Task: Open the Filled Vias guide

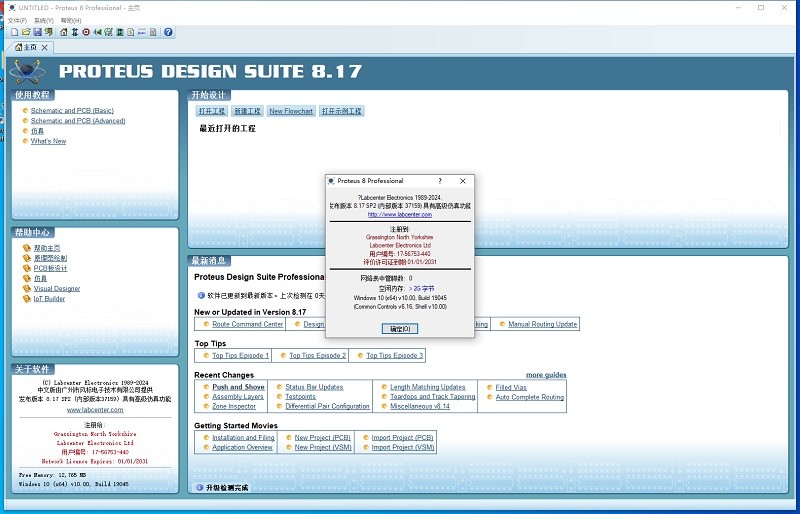Action: (511, 387)
